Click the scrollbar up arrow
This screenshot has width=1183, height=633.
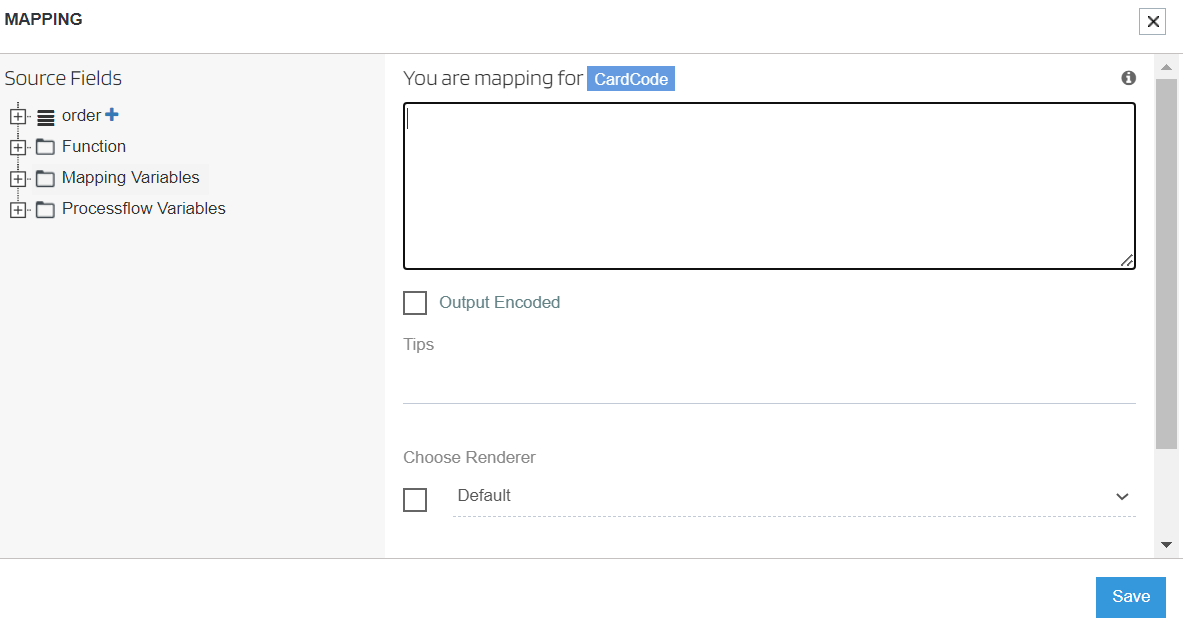coord(1166,68)
